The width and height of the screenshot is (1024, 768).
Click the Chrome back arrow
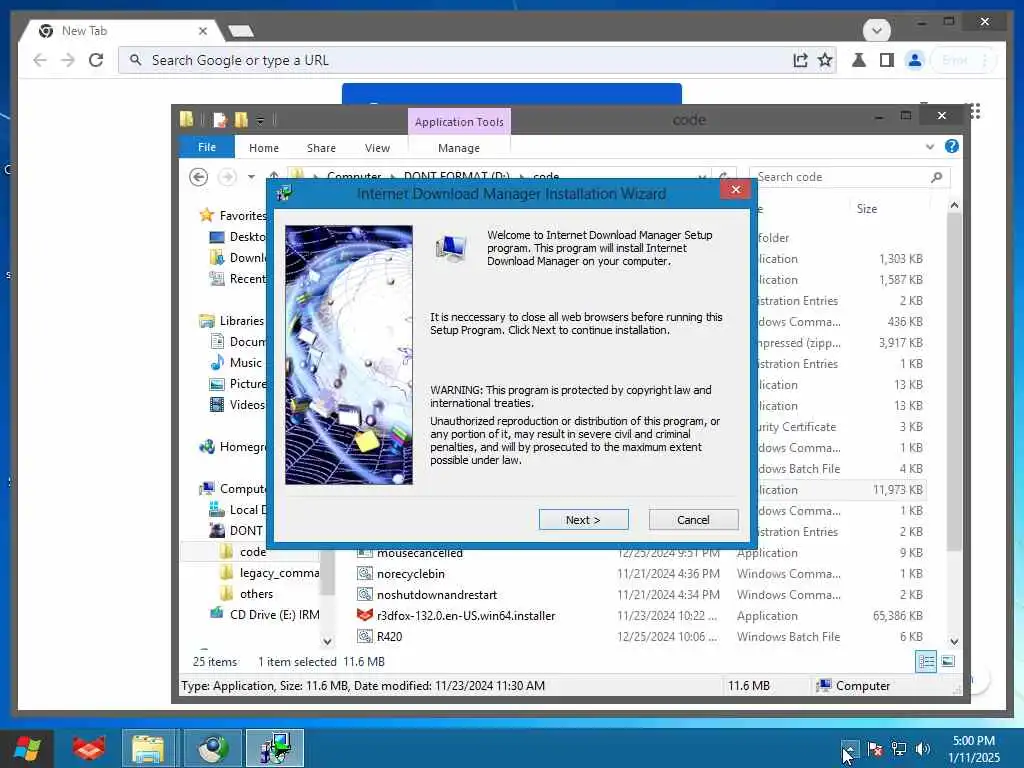[x=40, y=60]
